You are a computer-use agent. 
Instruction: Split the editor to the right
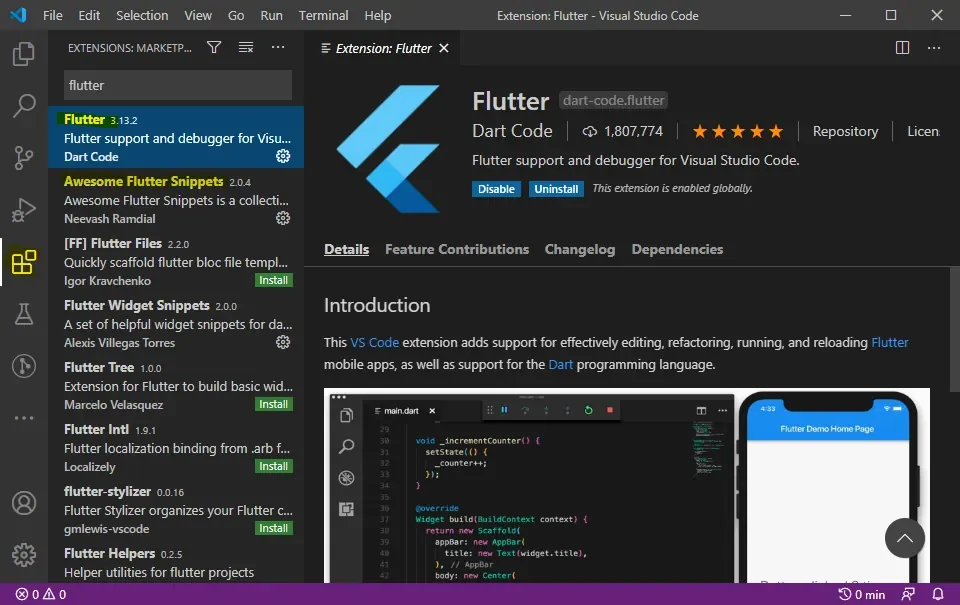click(902, 48)
